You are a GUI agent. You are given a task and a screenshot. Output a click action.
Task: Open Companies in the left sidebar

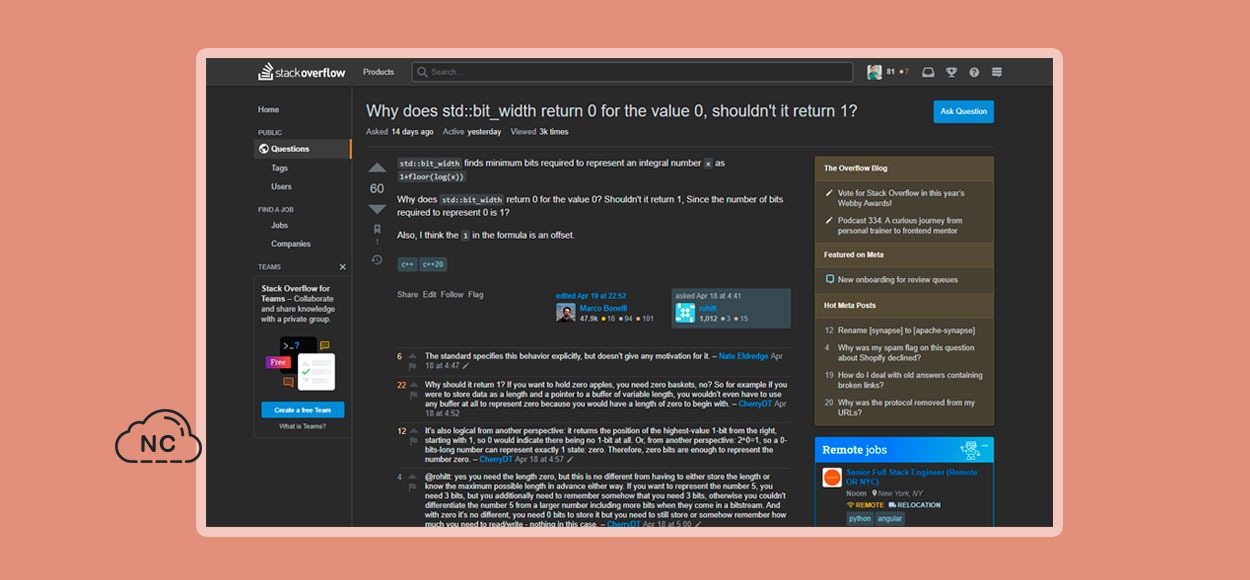[x=291, y=244]
